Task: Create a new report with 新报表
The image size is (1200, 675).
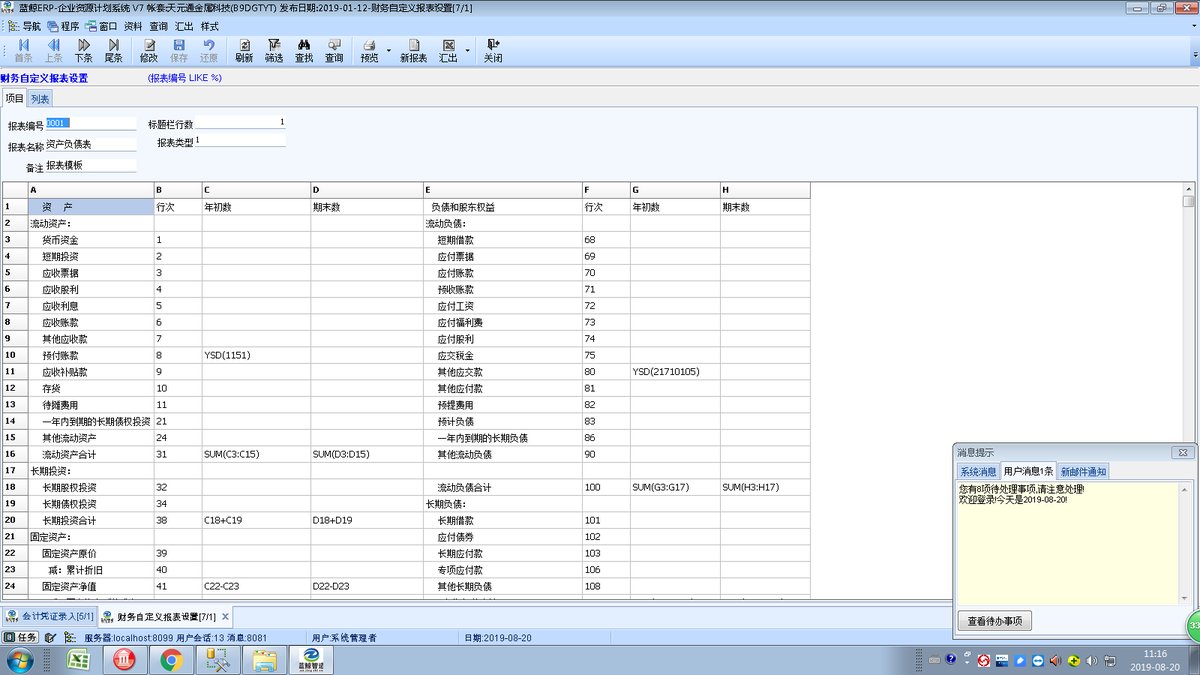Action: click(414, 51)
